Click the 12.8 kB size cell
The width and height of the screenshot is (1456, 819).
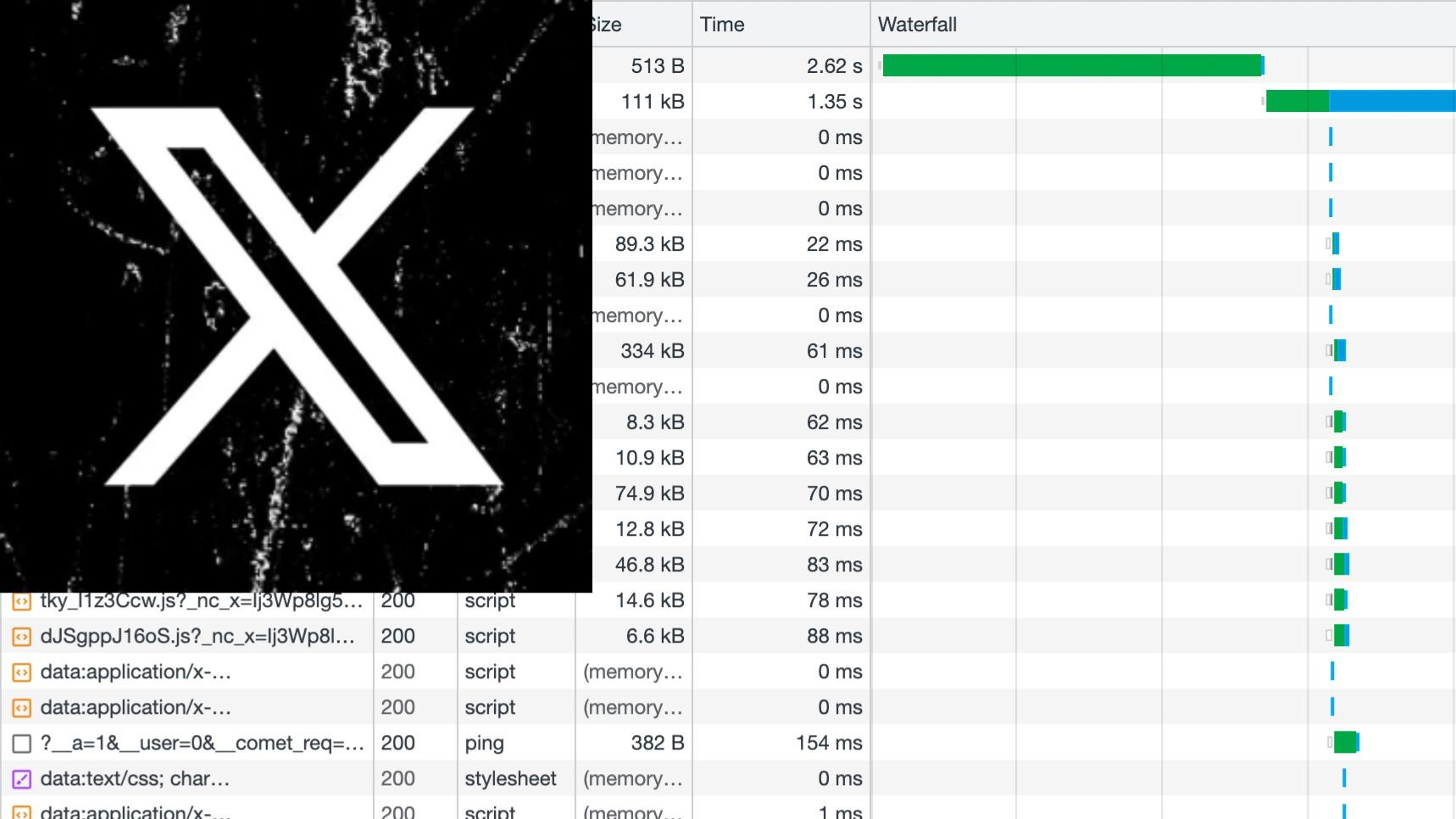point(649,529)
